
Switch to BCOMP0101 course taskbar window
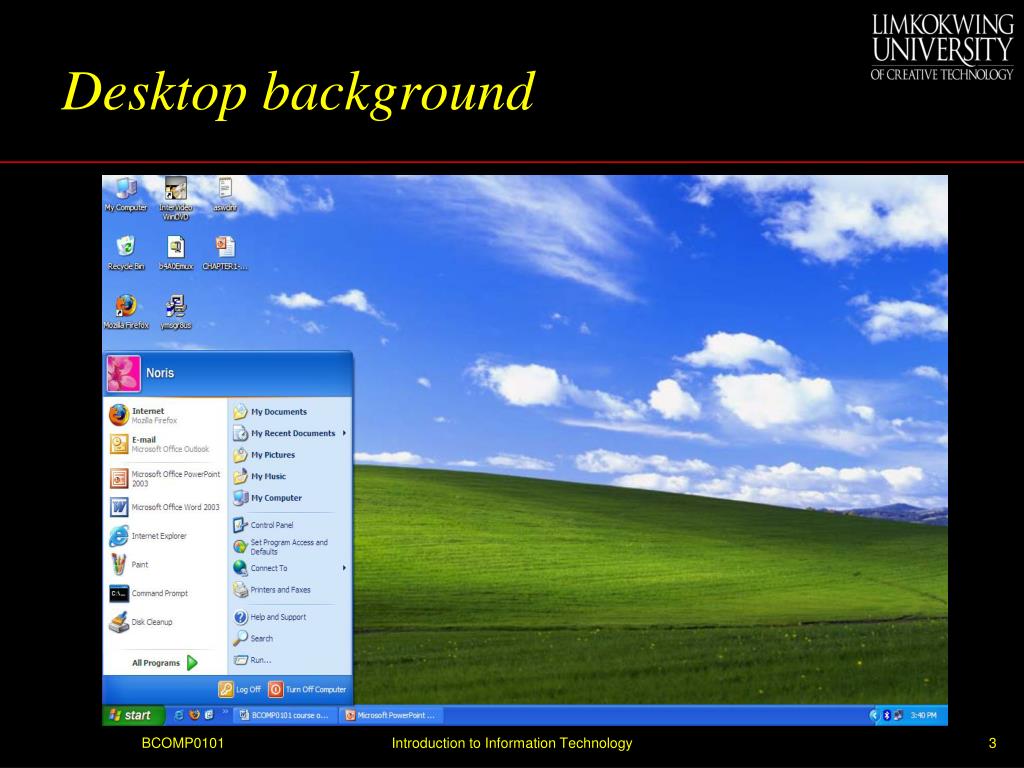click(285, 715)
